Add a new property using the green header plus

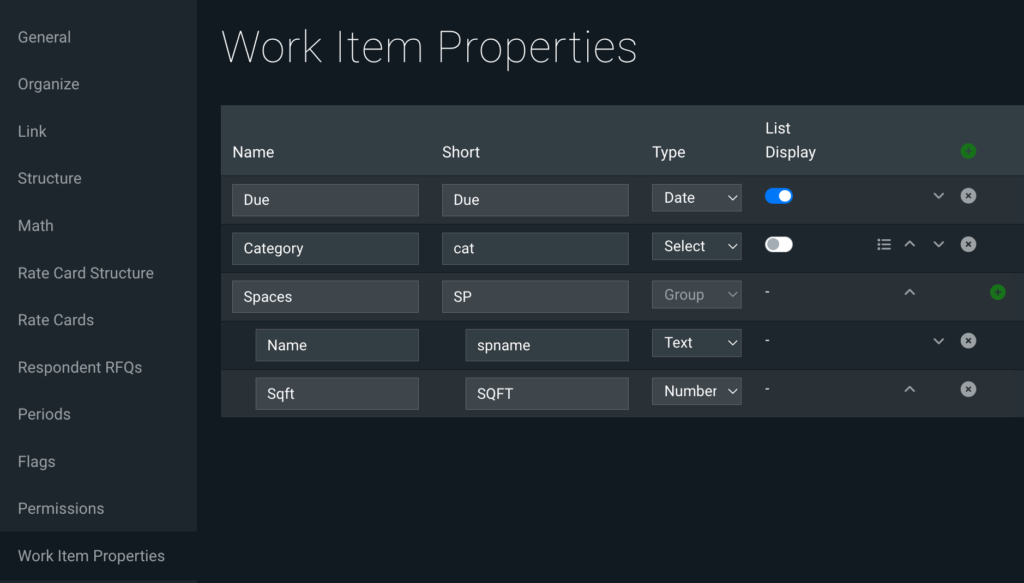click(x=968, y=151)
